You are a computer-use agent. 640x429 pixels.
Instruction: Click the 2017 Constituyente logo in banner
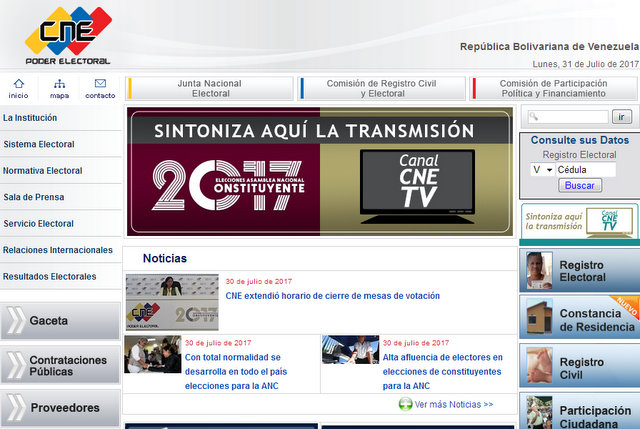coord(229,186)
